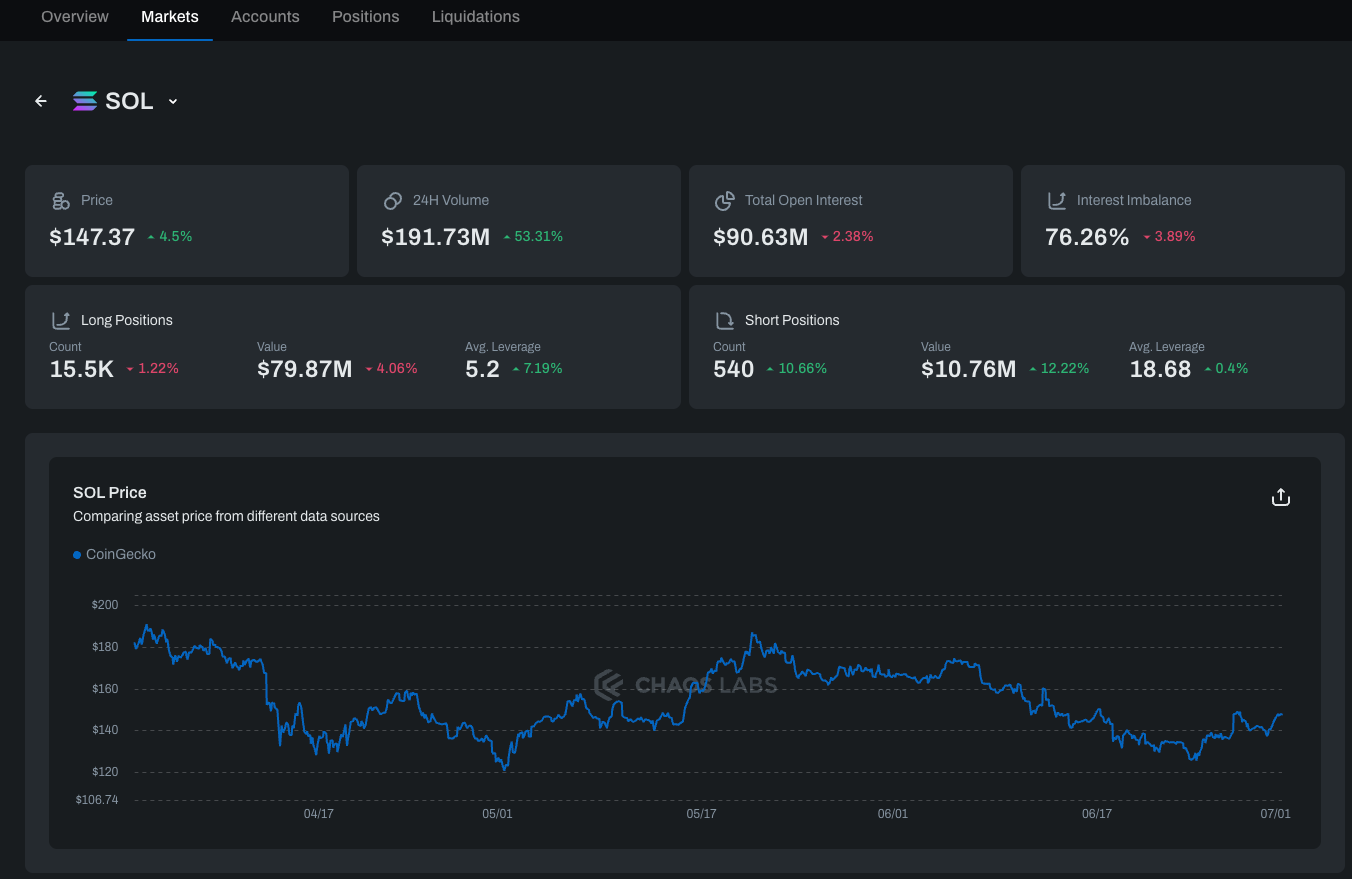Viewport: 1352px width, 879px height.
Task: Click the $140 y-axis label
Action: click(x=105, y=730)
